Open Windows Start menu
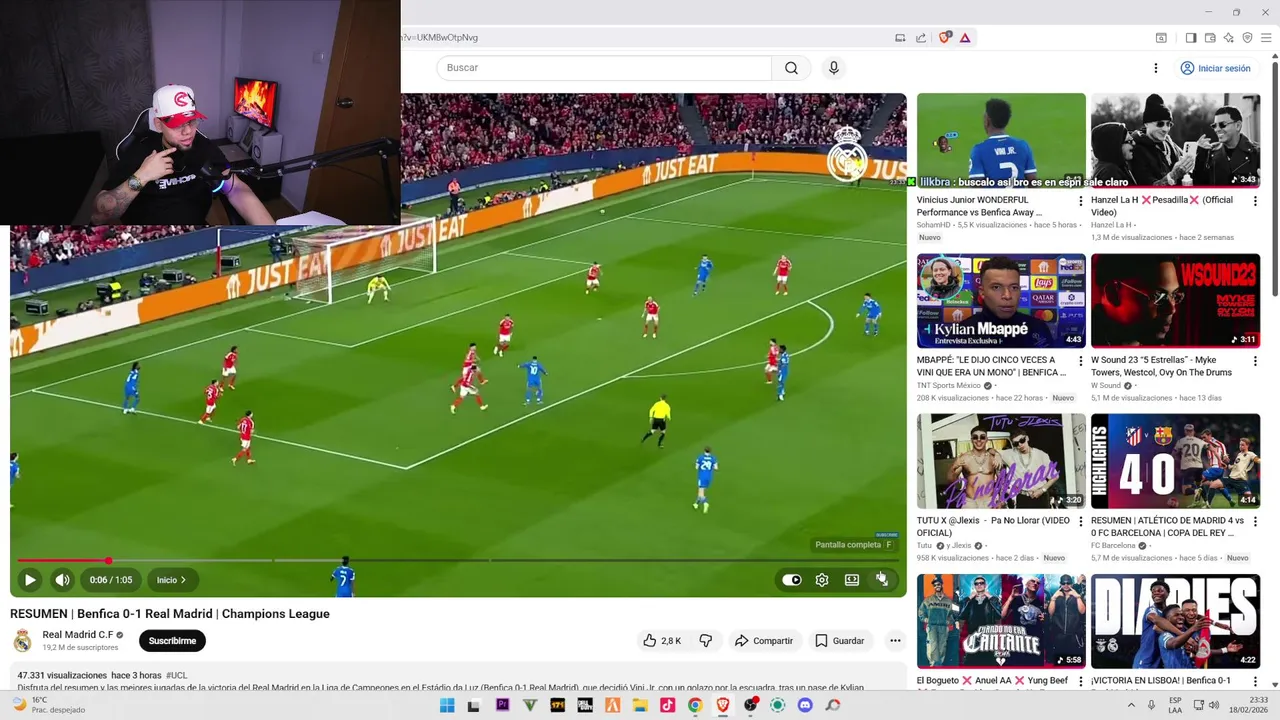This screenshot has width=1280, height=720. [x=447, y=705]
